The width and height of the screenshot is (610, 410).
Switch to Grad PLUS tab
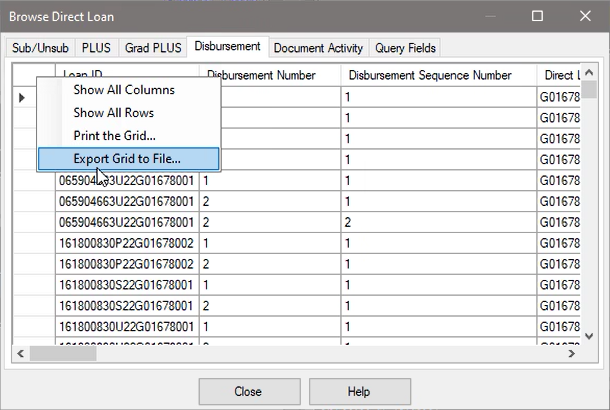pyautogui.click(x=152, y=47)
